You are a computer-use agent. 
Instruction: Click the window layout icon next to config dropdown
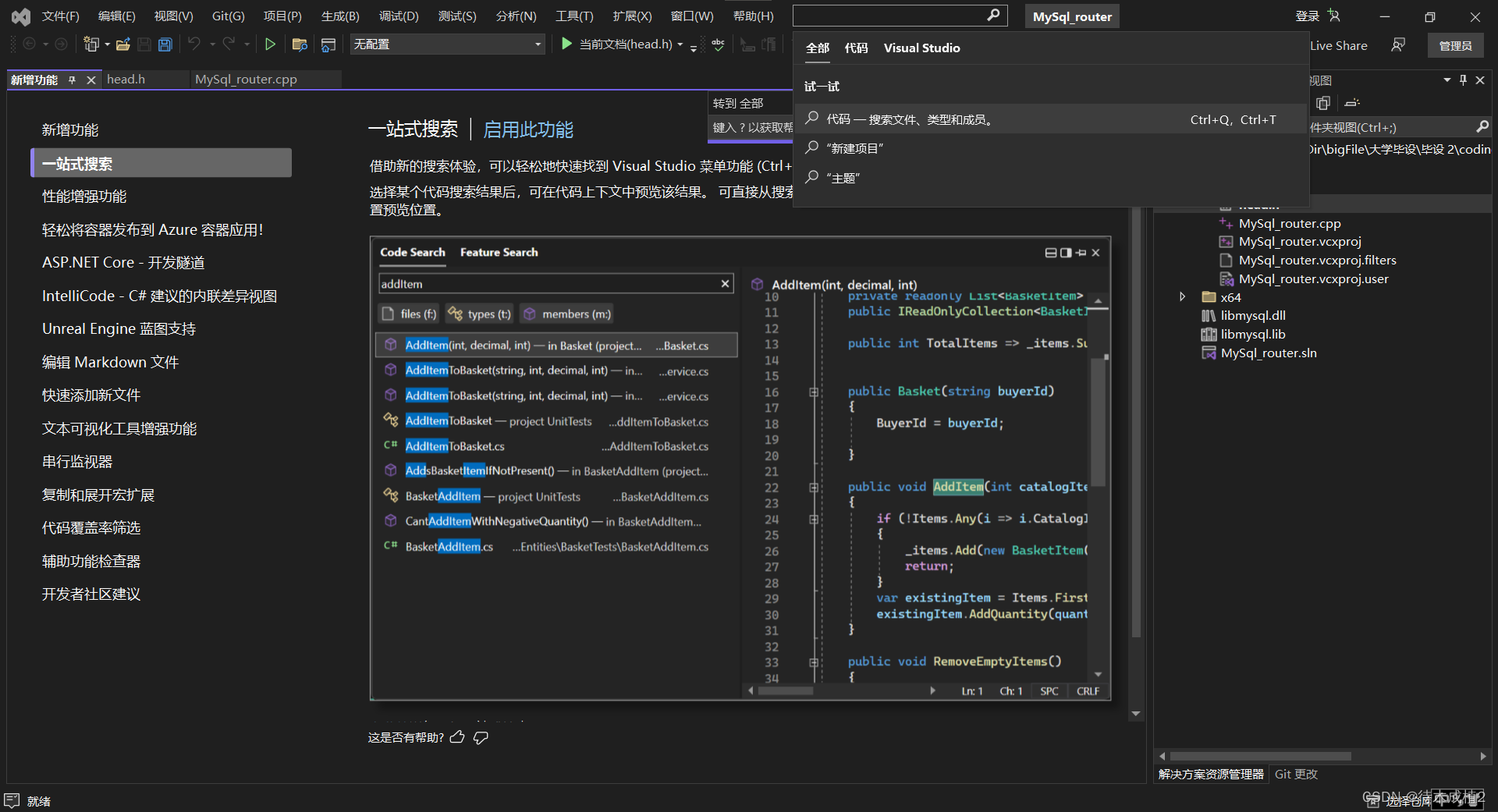[x=328, y=44]
